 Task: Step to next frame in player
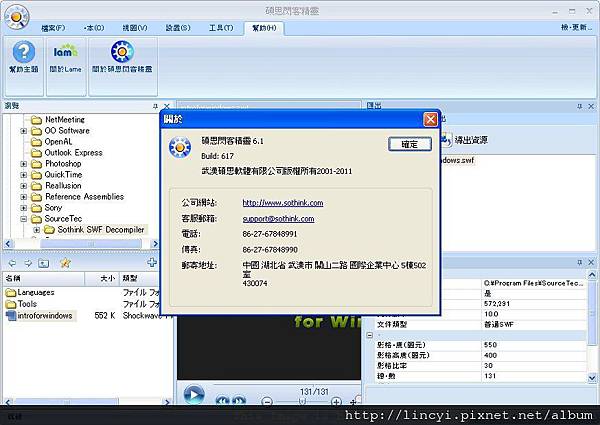click(x=239, y=401)
